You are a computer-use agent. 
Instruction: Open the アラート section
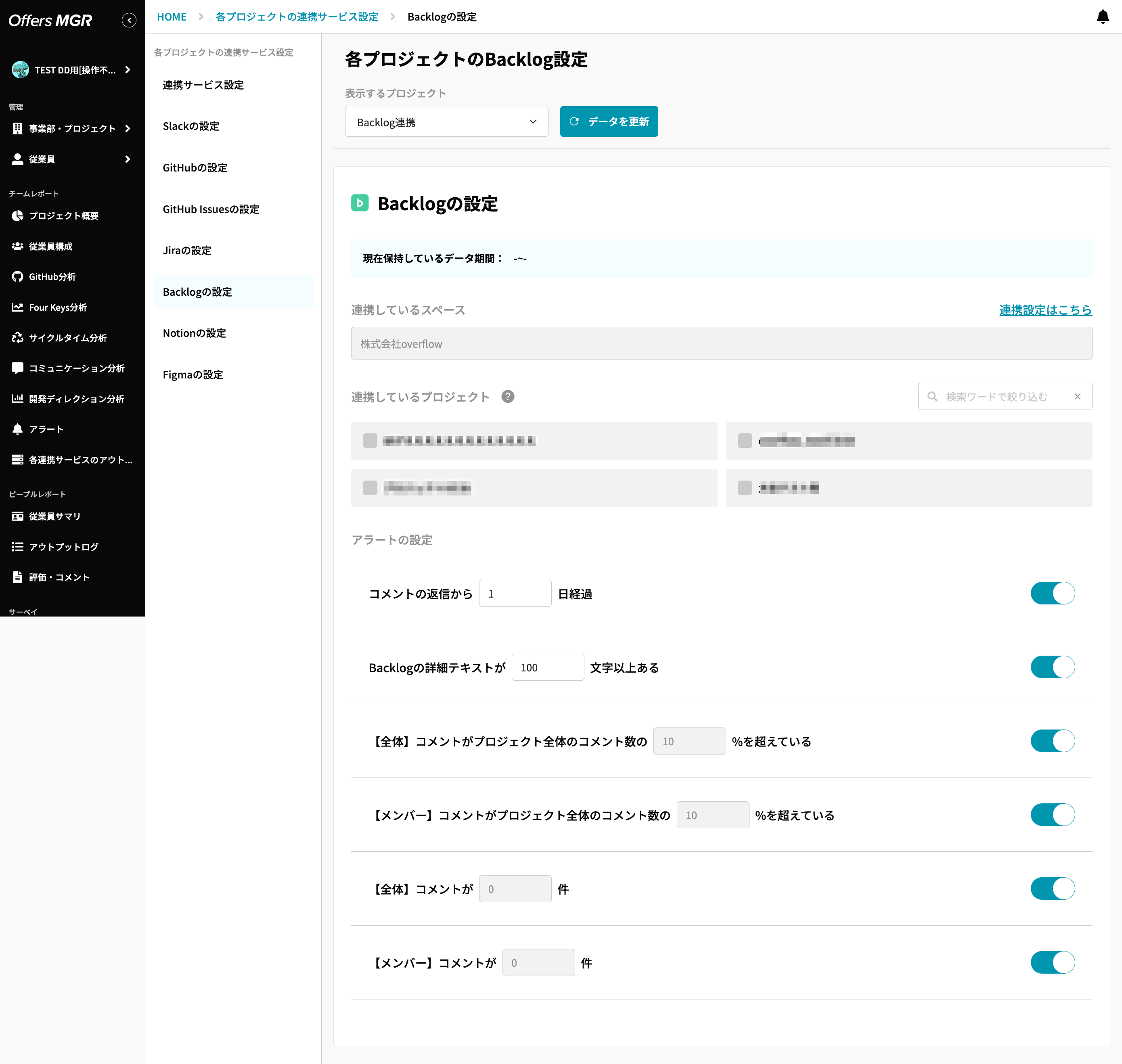coord(45,429)
